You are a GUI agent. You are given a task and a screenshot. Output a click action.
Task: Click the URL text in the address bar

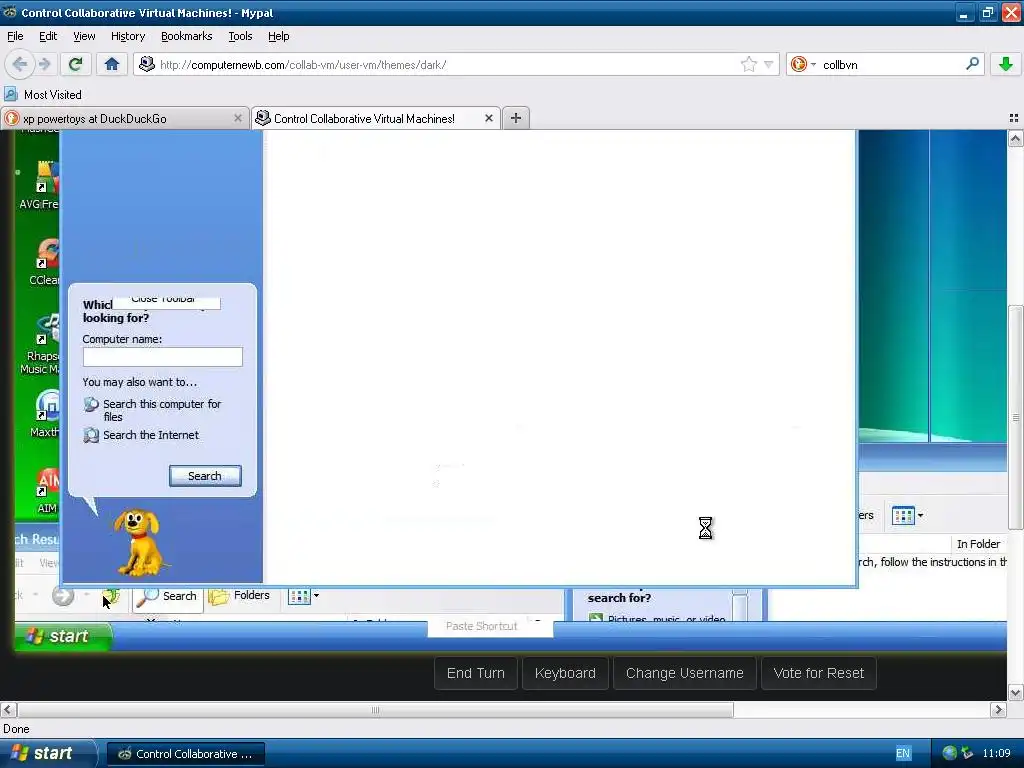[x=303, y=65]
